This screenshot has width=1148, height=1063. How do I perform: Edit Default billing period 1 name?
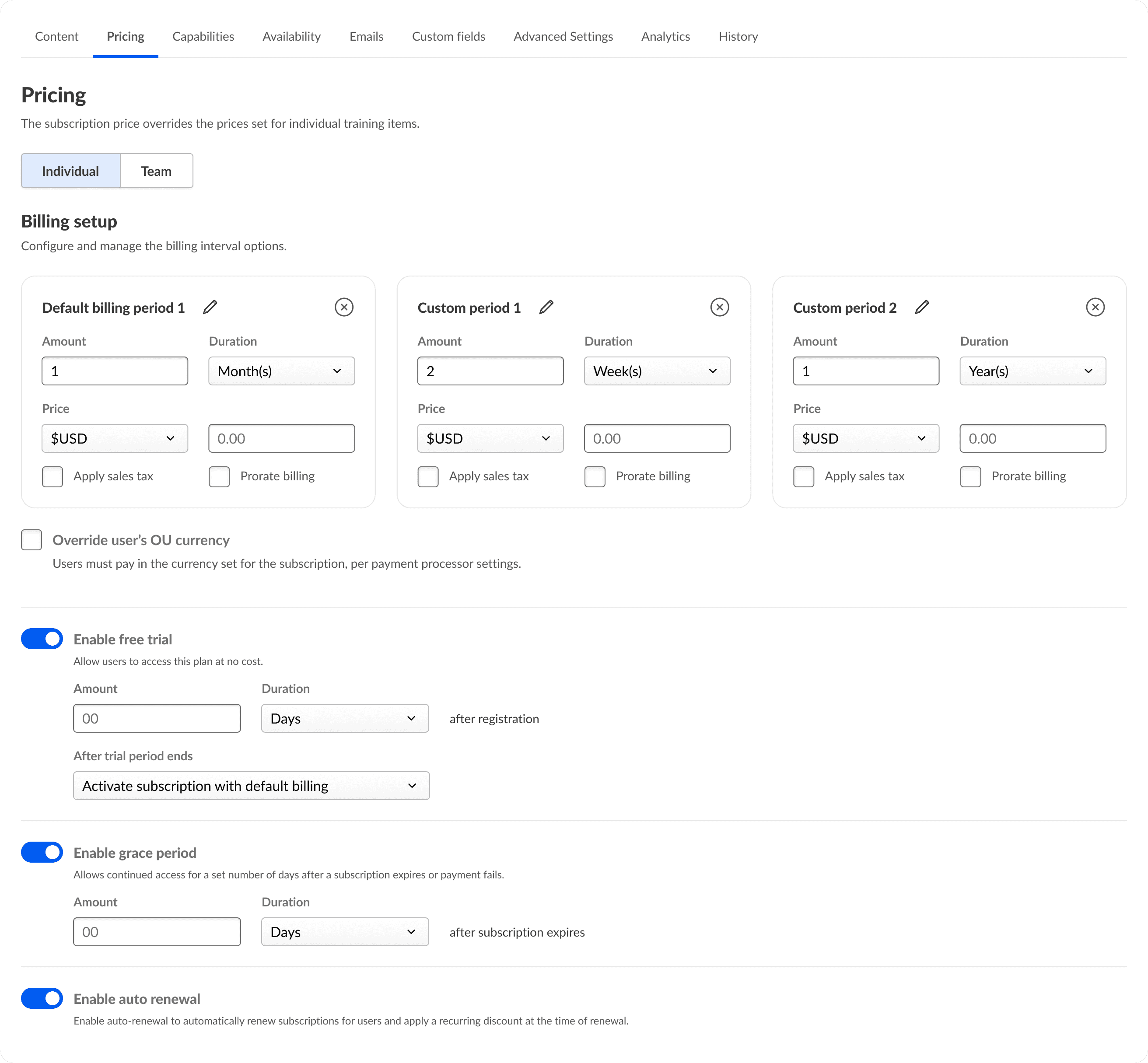(210, 307)
